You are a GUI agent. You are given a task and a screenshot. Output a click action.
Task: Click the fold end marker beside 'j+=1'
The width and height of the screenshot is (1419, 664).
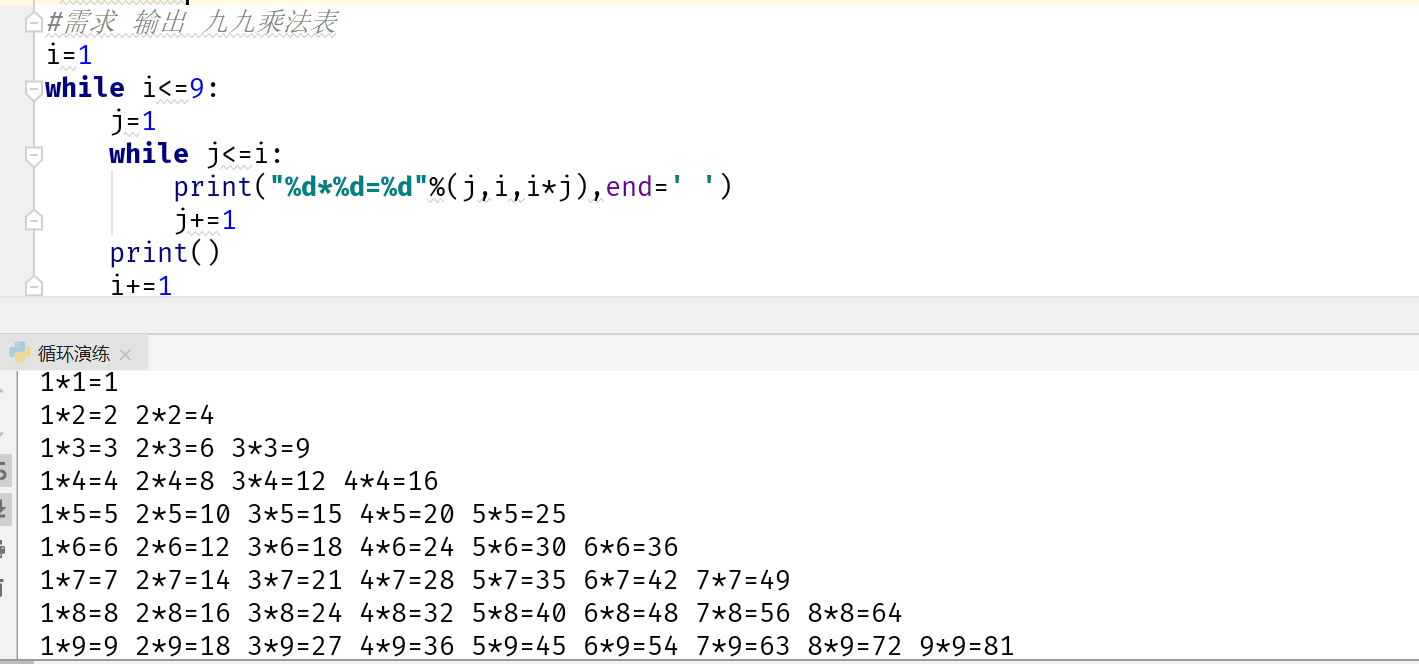33,220
